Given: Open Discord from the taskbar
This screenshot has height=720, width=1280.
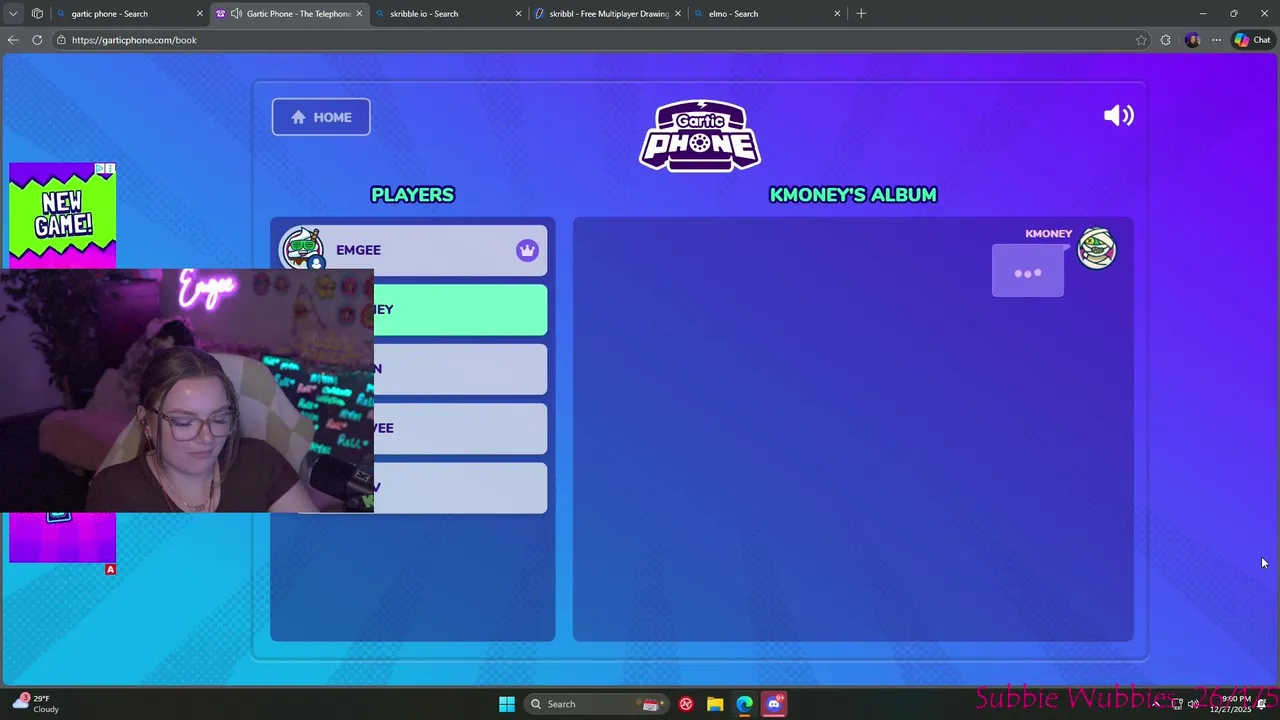Looking at the screenshot, I should coord(773,704).
